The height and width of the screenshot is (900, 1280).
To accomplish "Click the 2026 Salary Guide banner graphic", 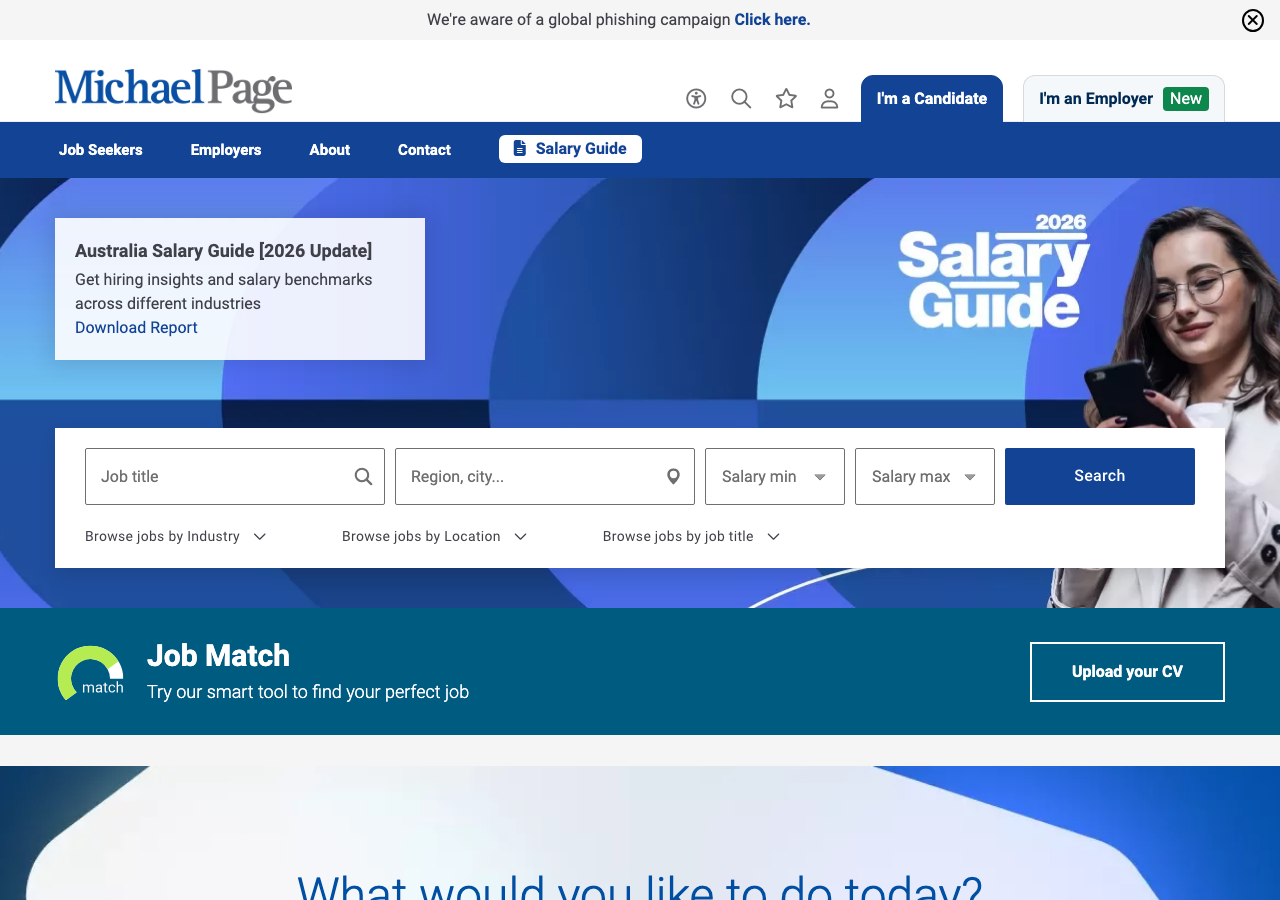I will (x=994, y=271).
